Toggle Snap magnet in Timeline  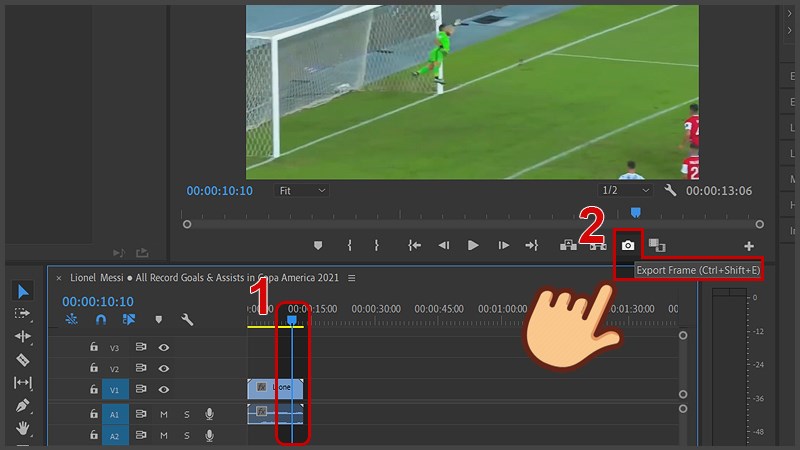coord(101,320)
